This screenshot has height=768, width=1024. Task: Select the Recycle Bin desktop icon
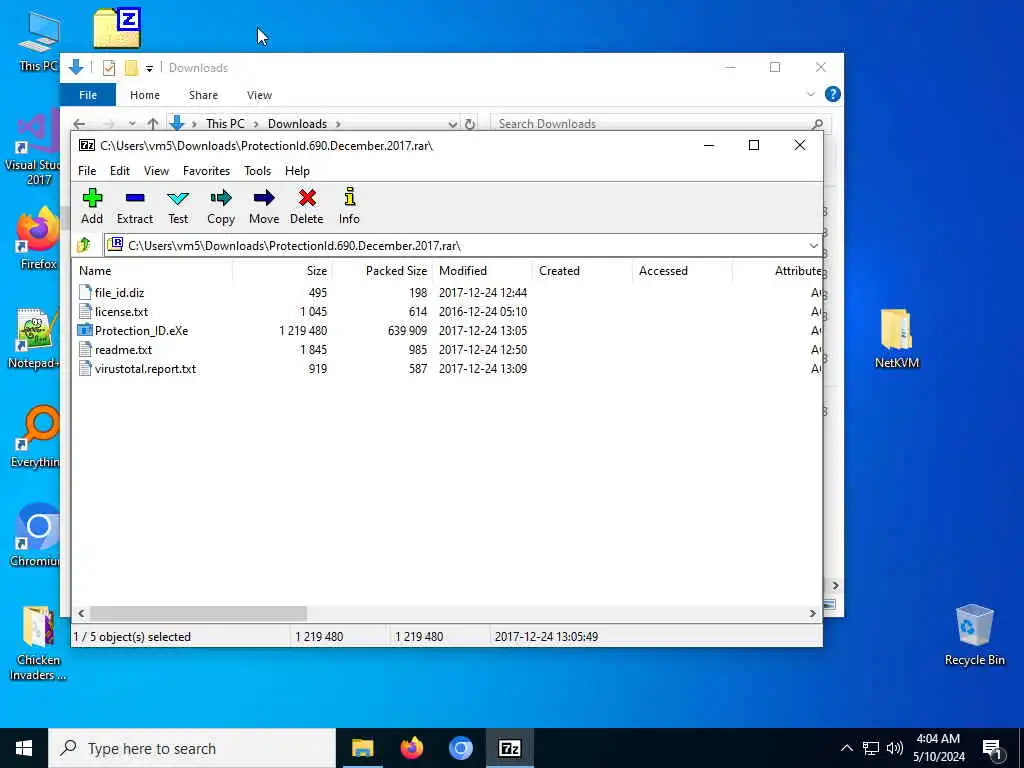(x=974, y=635)
